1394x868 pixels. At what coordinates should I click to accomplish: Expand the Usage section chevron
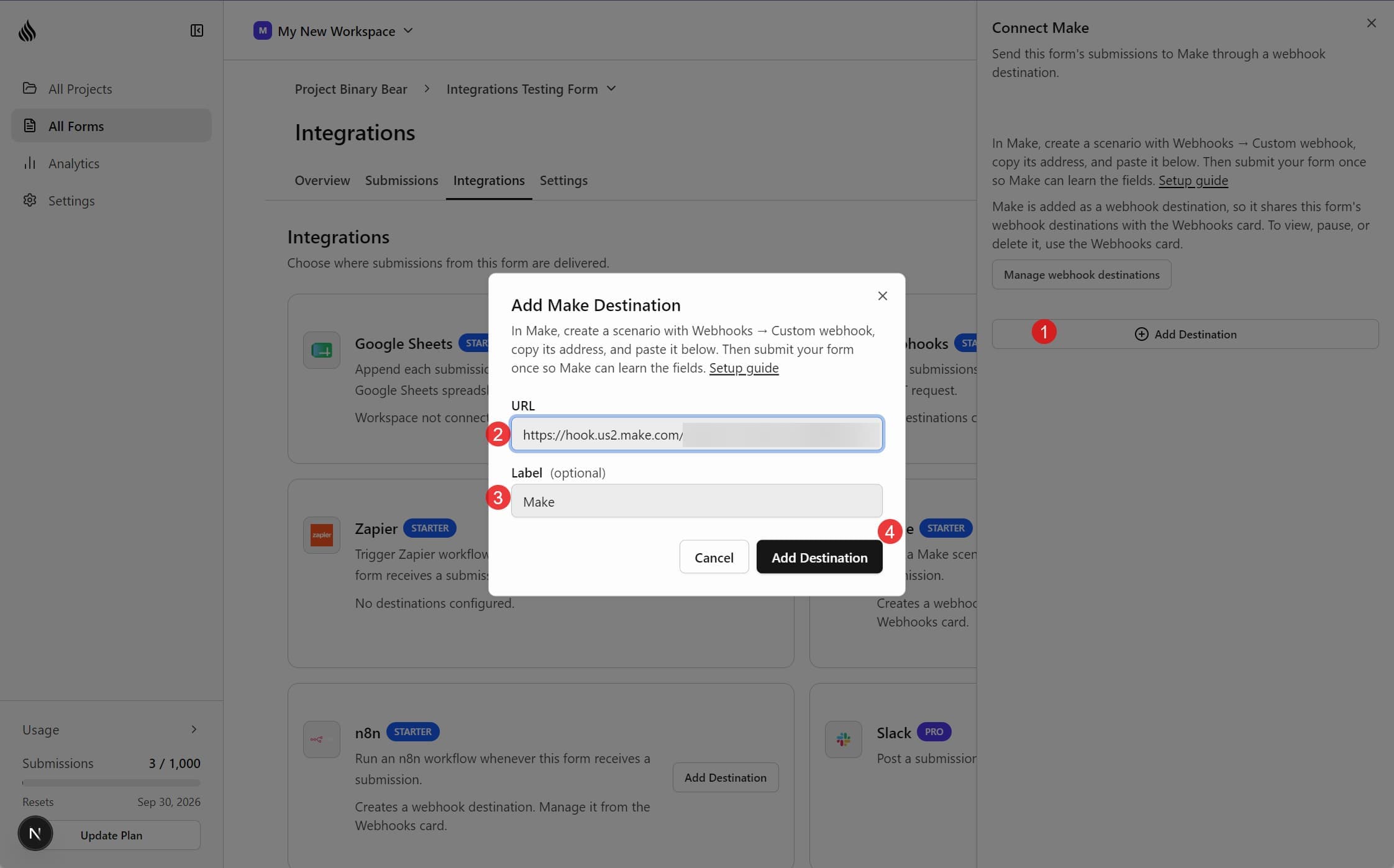point(194,729)
